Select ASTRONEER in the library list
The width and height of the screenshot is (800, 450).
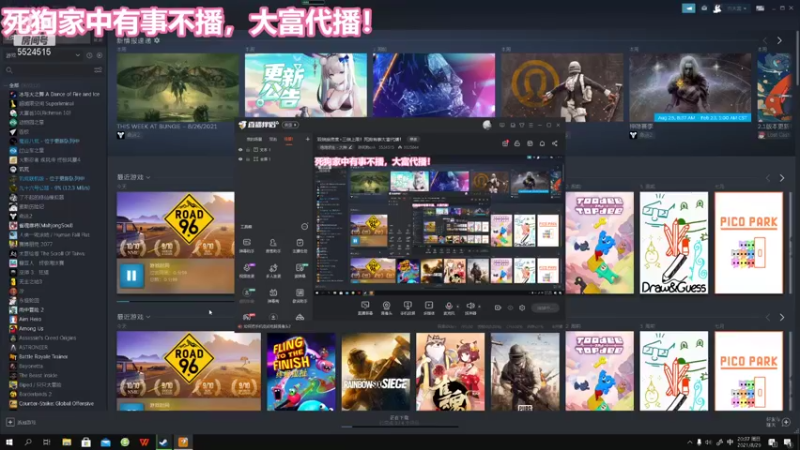(x=29, y=347)
